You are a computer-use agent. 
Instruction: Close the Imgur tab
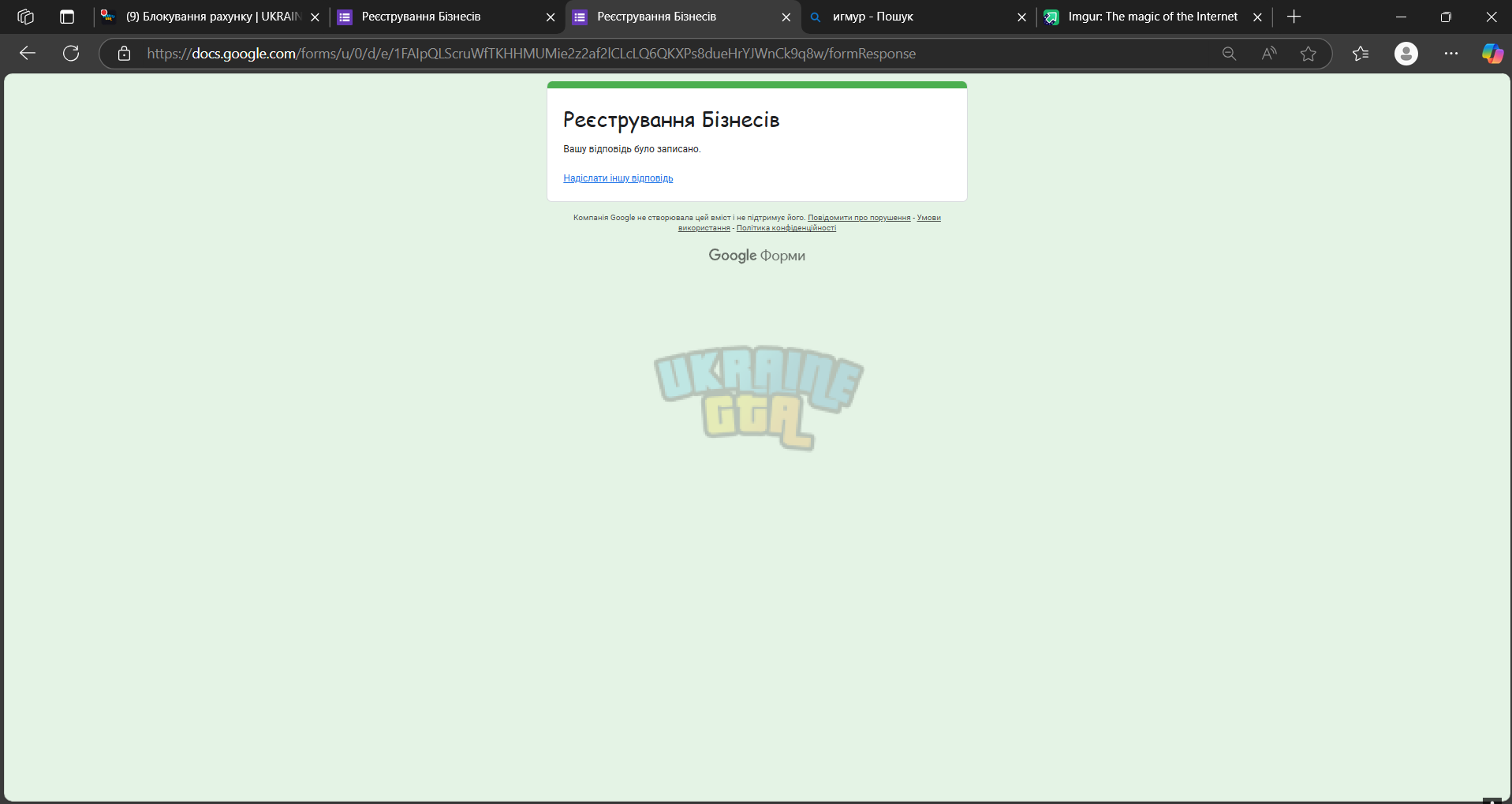pyautogui.click(x=1258, y=17)
